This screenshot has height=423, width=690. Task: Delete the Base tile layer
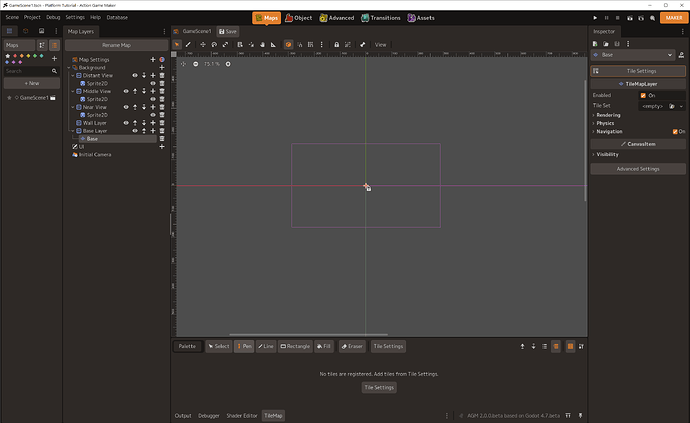click(x=162, y=139)
